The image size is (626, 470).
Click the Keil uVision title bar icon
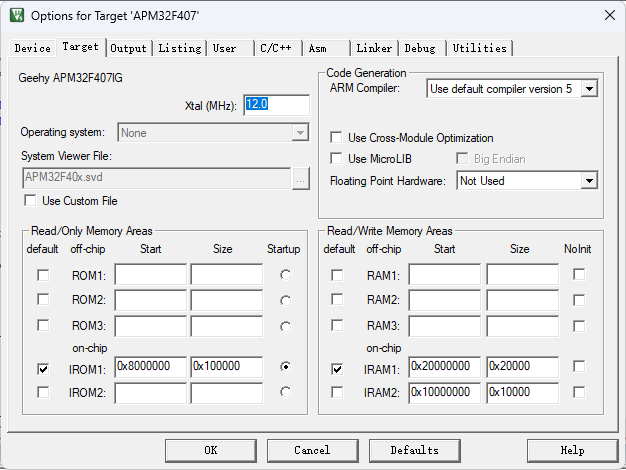click(x=17, y=15)
